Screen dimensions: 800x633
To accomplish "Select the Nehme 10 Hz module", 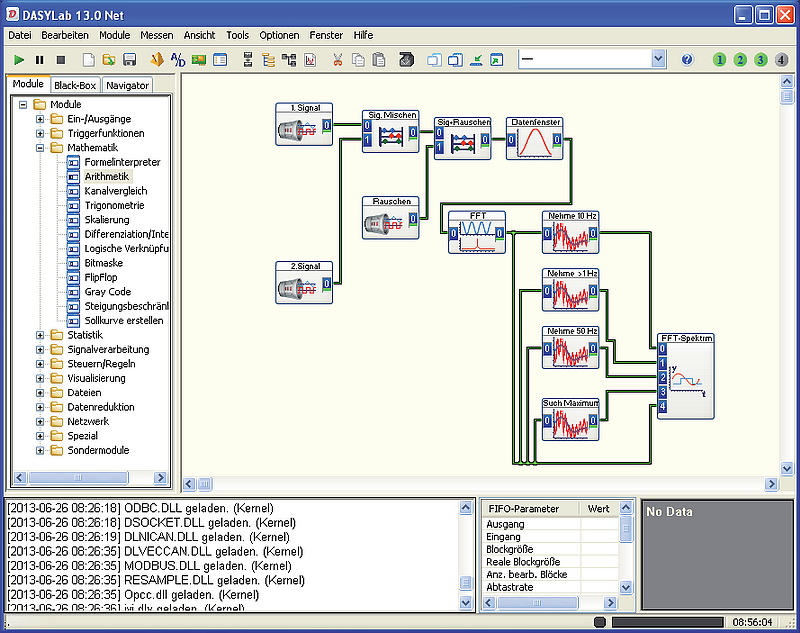I will tap(570, 233).
